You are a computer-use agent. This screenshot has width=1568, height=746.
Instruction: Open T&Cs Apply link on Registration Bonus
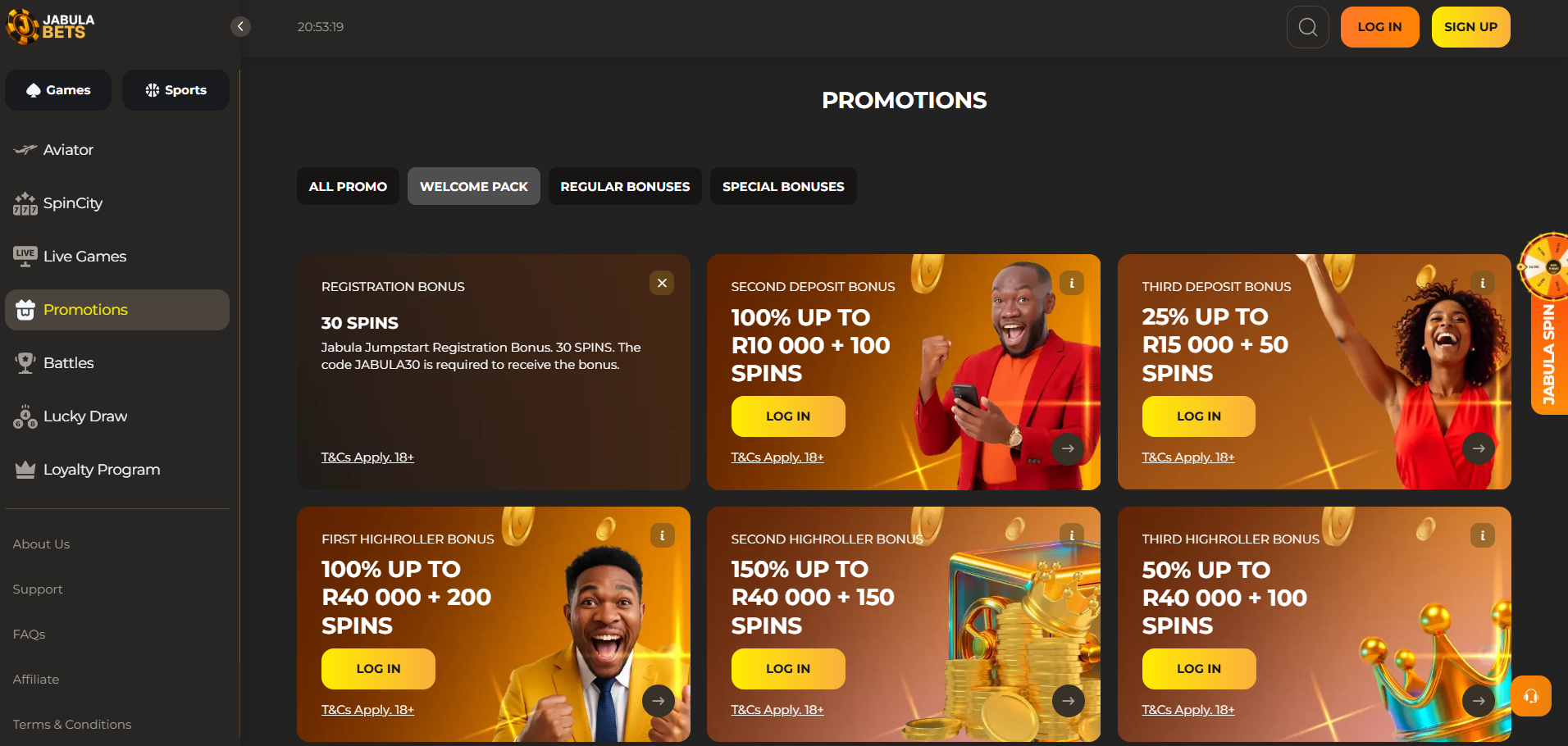tap(367, 457)
